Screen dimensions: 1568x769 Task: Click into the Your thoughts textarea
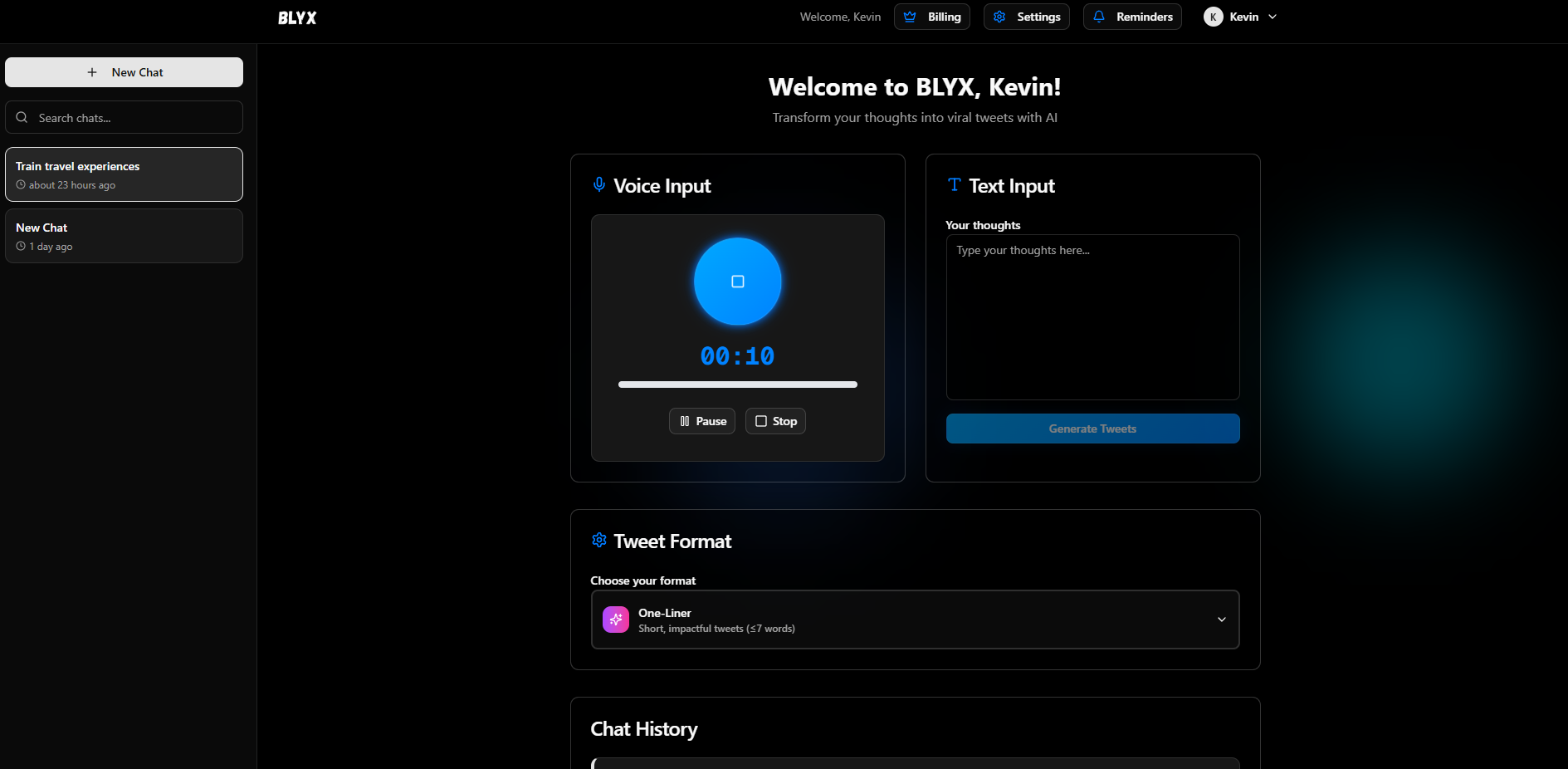(x=1092, y=317)
